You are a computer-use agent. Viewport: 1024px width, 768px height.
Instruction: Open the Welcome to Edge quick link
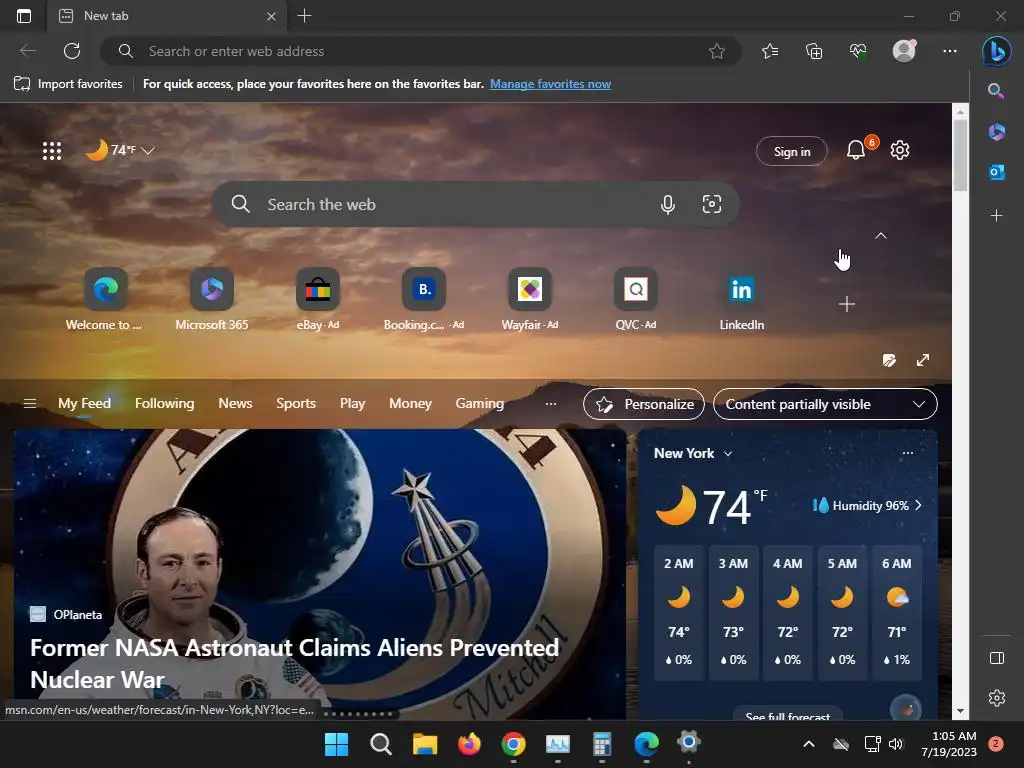click(x=106, y=299)
